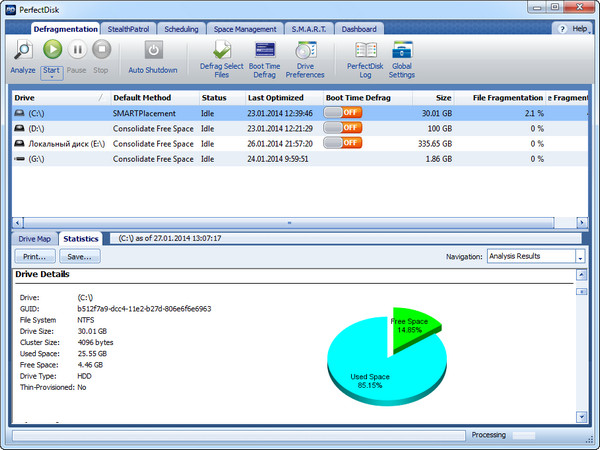The height and width of the screenshot is (450, 600).
Task: Switch to the Drive Map tab
Action: click(35, 239)
